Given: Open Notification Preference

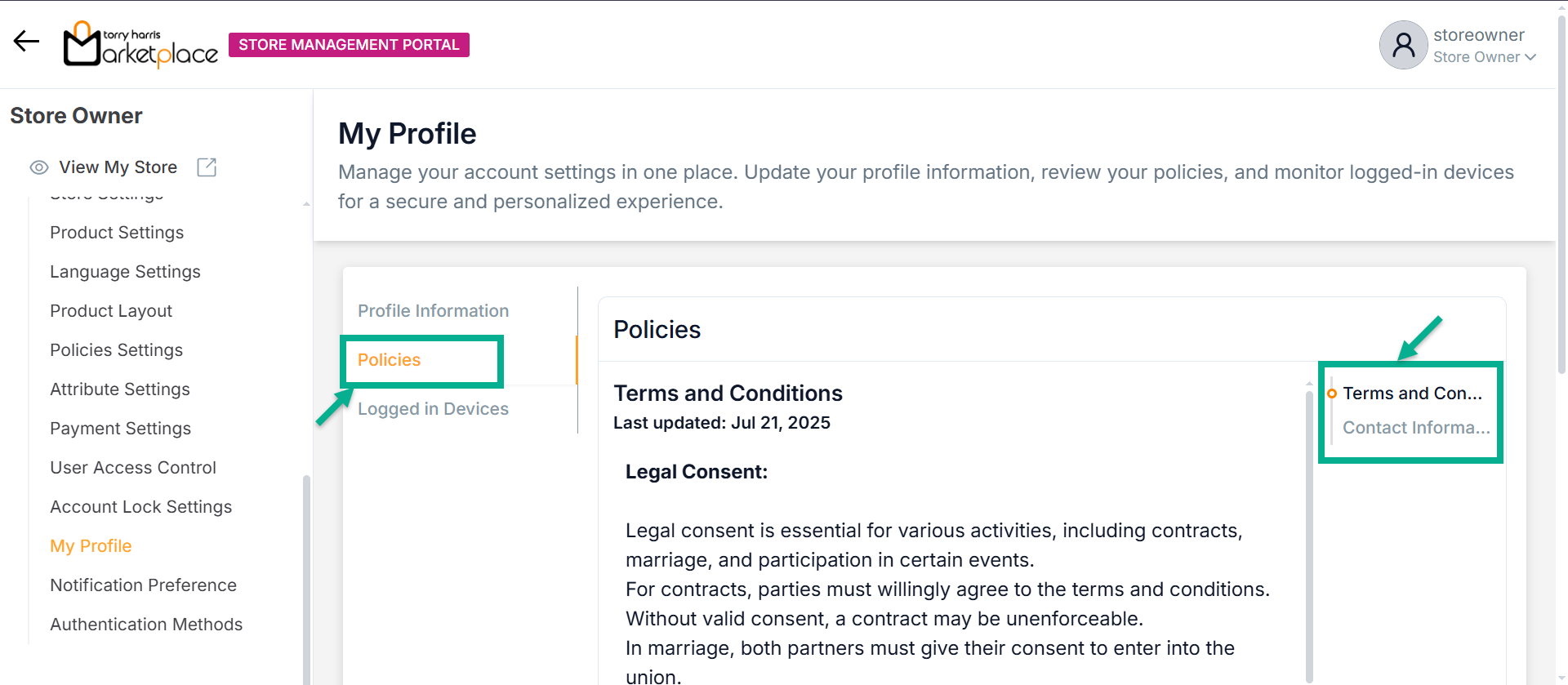Looking at the screenshot, I should 143,585.
